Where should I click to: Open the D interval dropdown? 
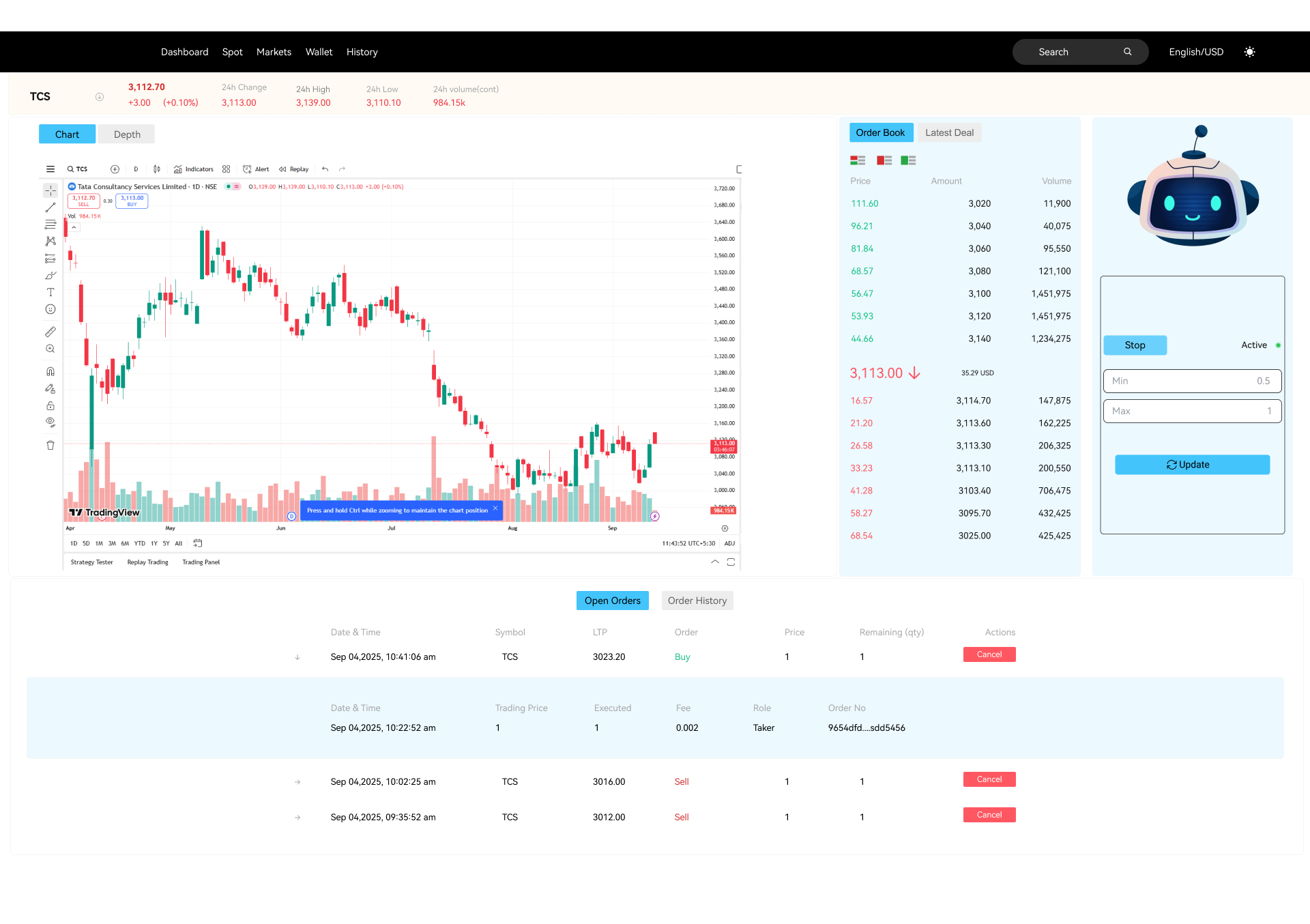(x=136, y=169)
